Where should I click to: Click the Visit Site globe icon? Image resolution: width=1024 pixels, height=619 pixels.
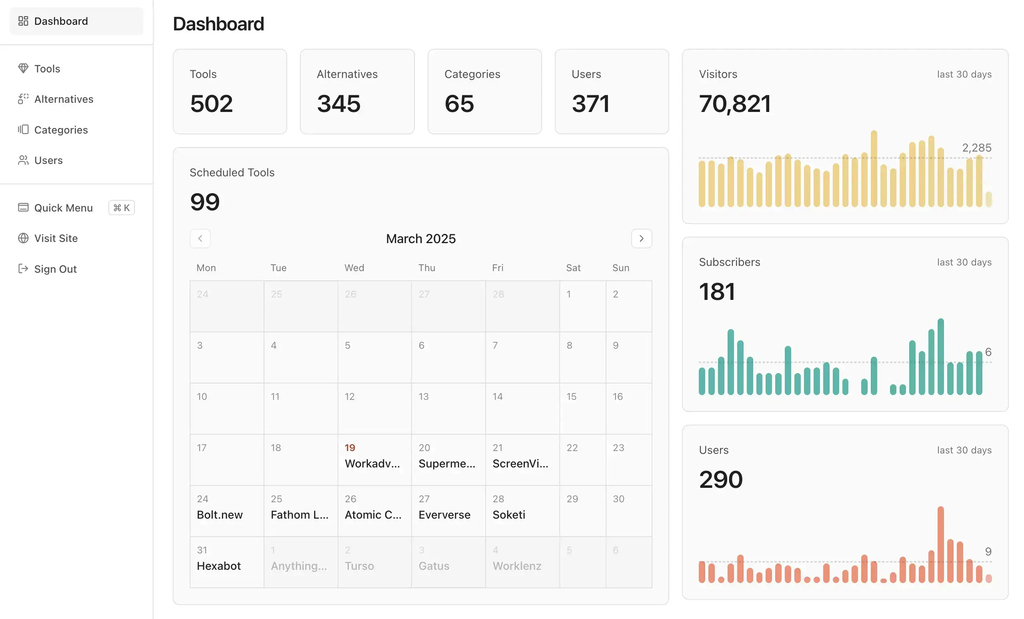tap(23, 238)
